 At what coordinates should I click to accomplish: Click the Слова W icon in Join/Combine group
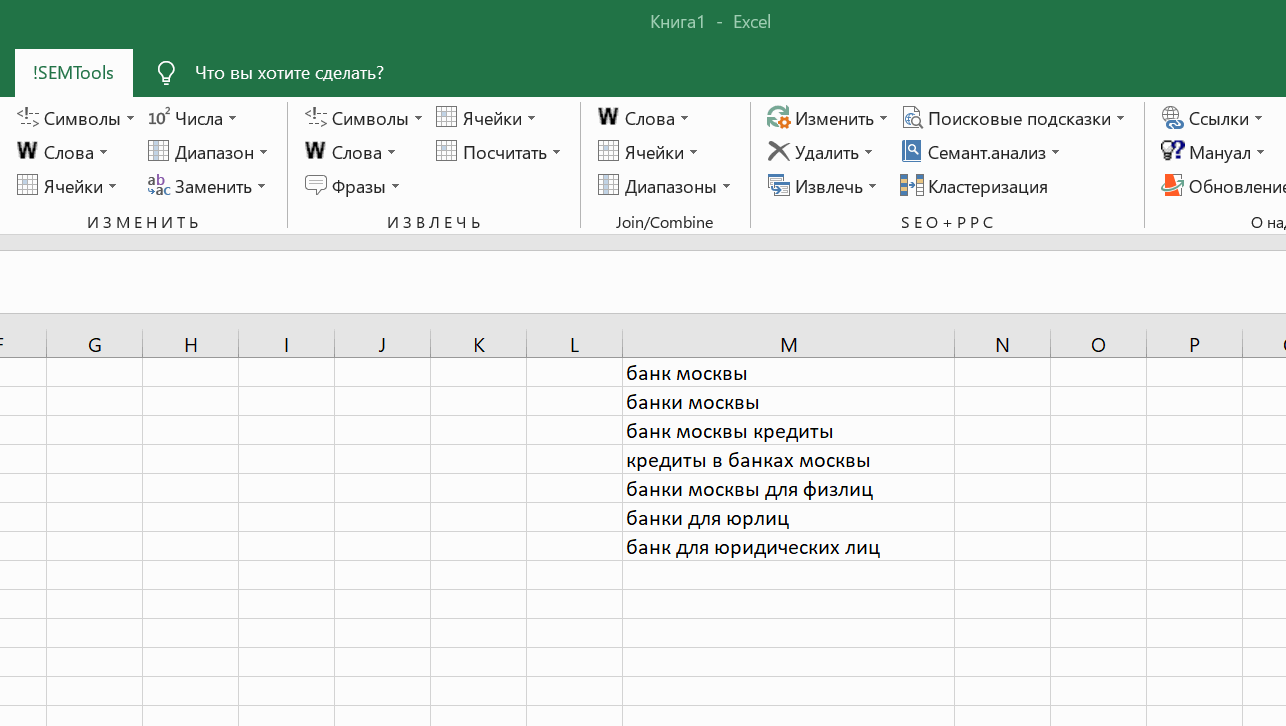click(x=608, y=118)
